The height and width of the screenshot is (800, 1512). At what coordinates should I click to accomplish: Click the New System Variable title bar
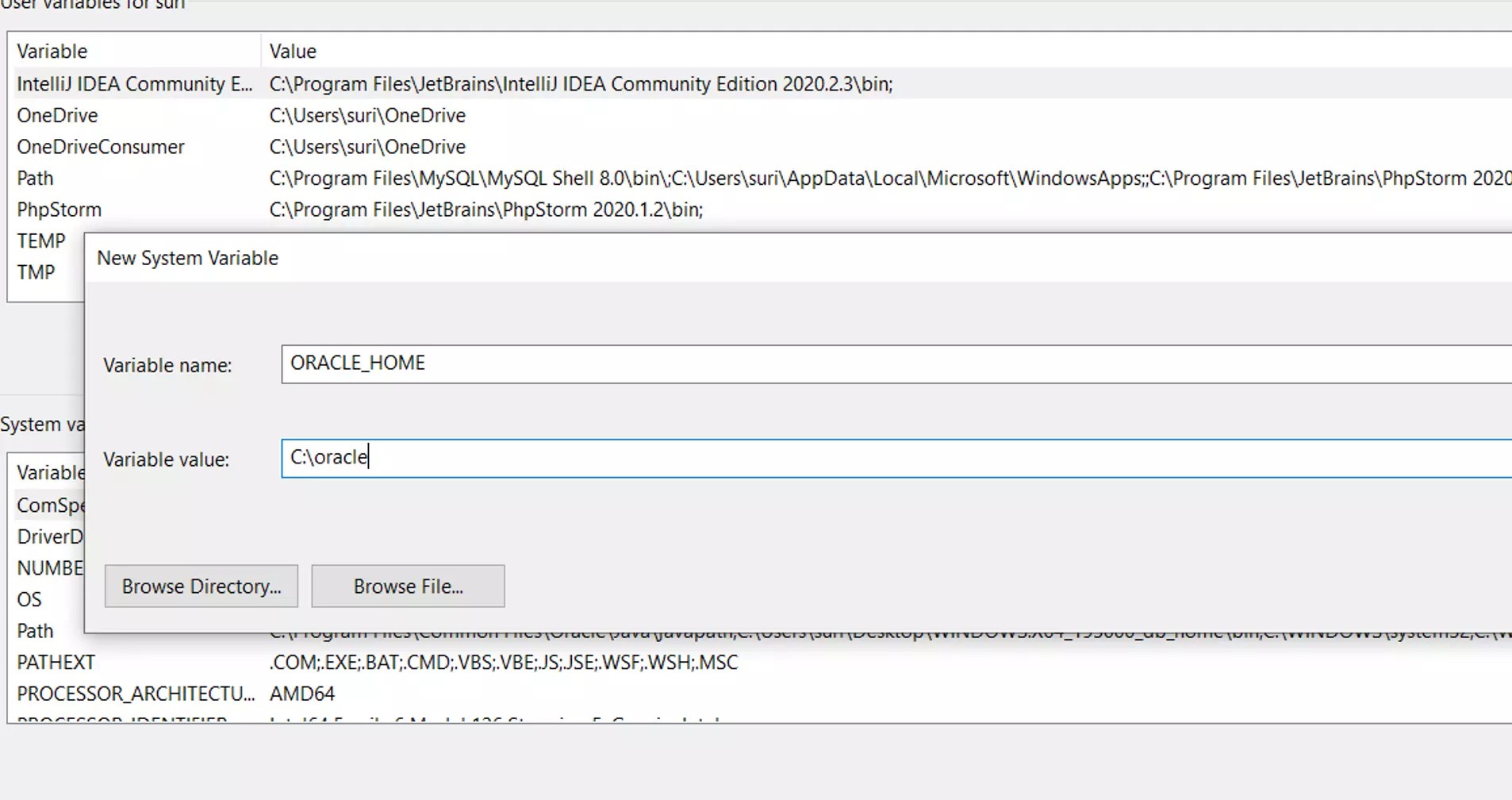[186, 257]
